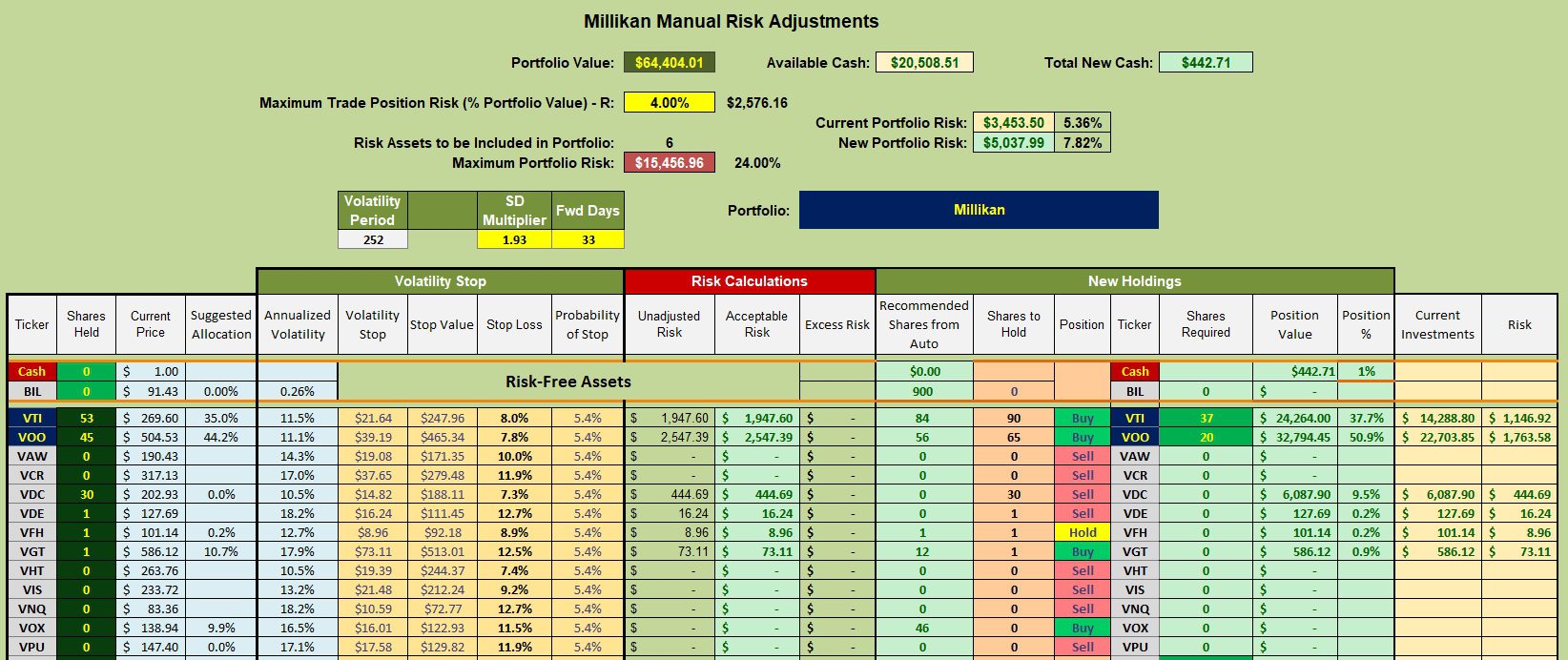The height and width of the screenshot is (660, 1568).
Task: Click the Maximum Portfolio Risk cell $15,456.96
Action: tap(670, 163)
